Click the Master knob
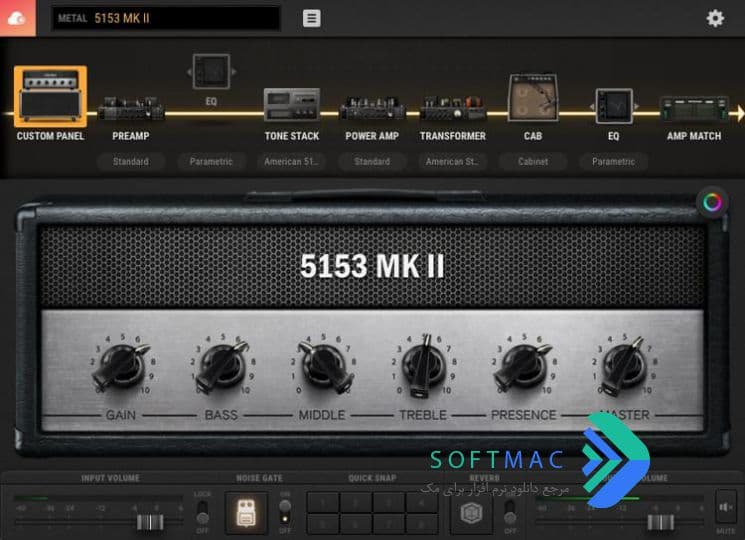 click(x=625, y=366)
